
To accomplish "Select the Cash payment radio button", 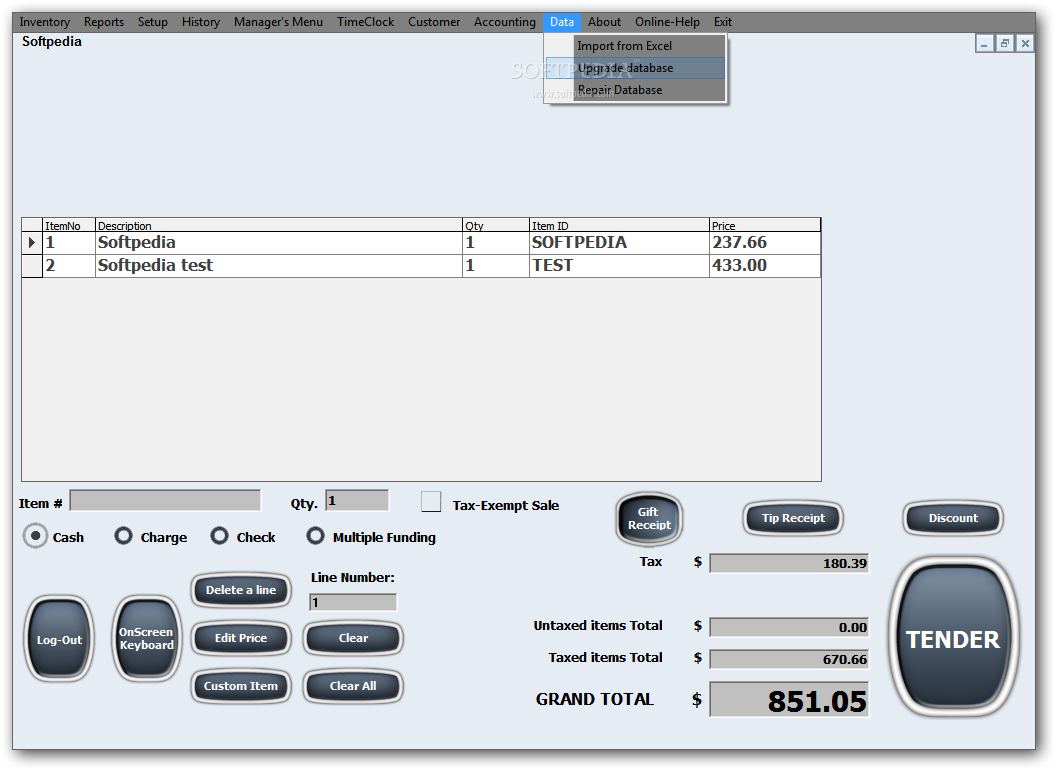I will click(35, 536).
